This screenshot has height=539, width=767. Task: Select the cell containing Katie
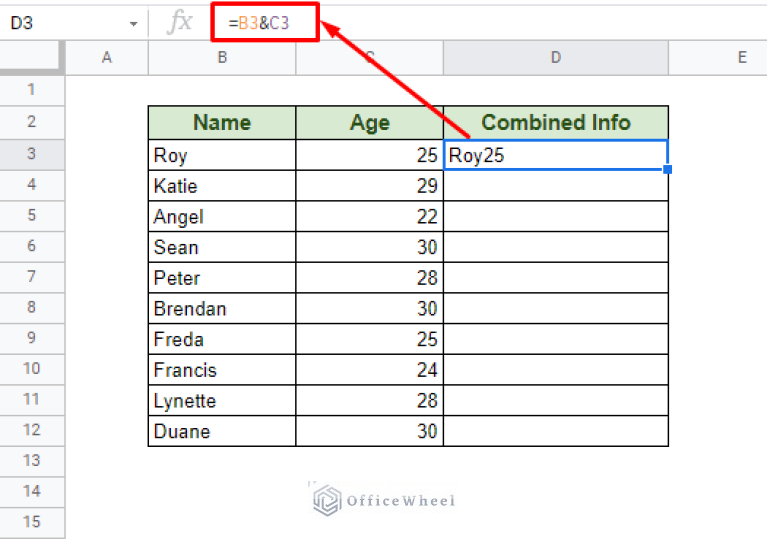pyautogui.click(x=221, y=186)
